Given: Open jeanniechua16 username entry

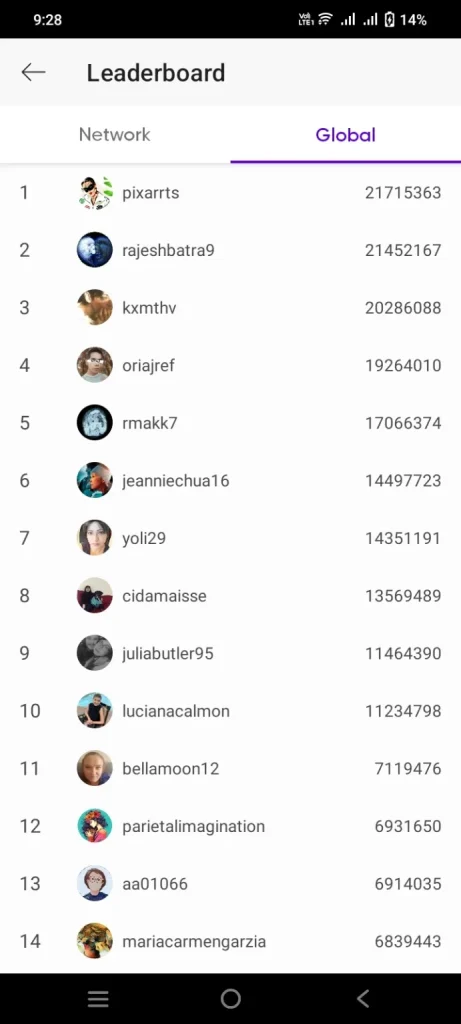Looking at the screenshot, I should (176, 481).
